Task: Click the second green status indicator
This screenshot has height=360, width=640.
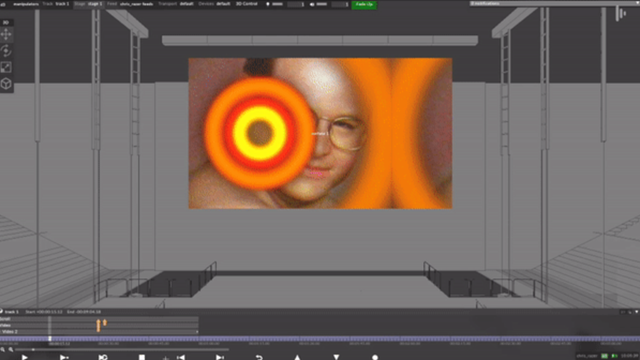Action: (614, 356)
